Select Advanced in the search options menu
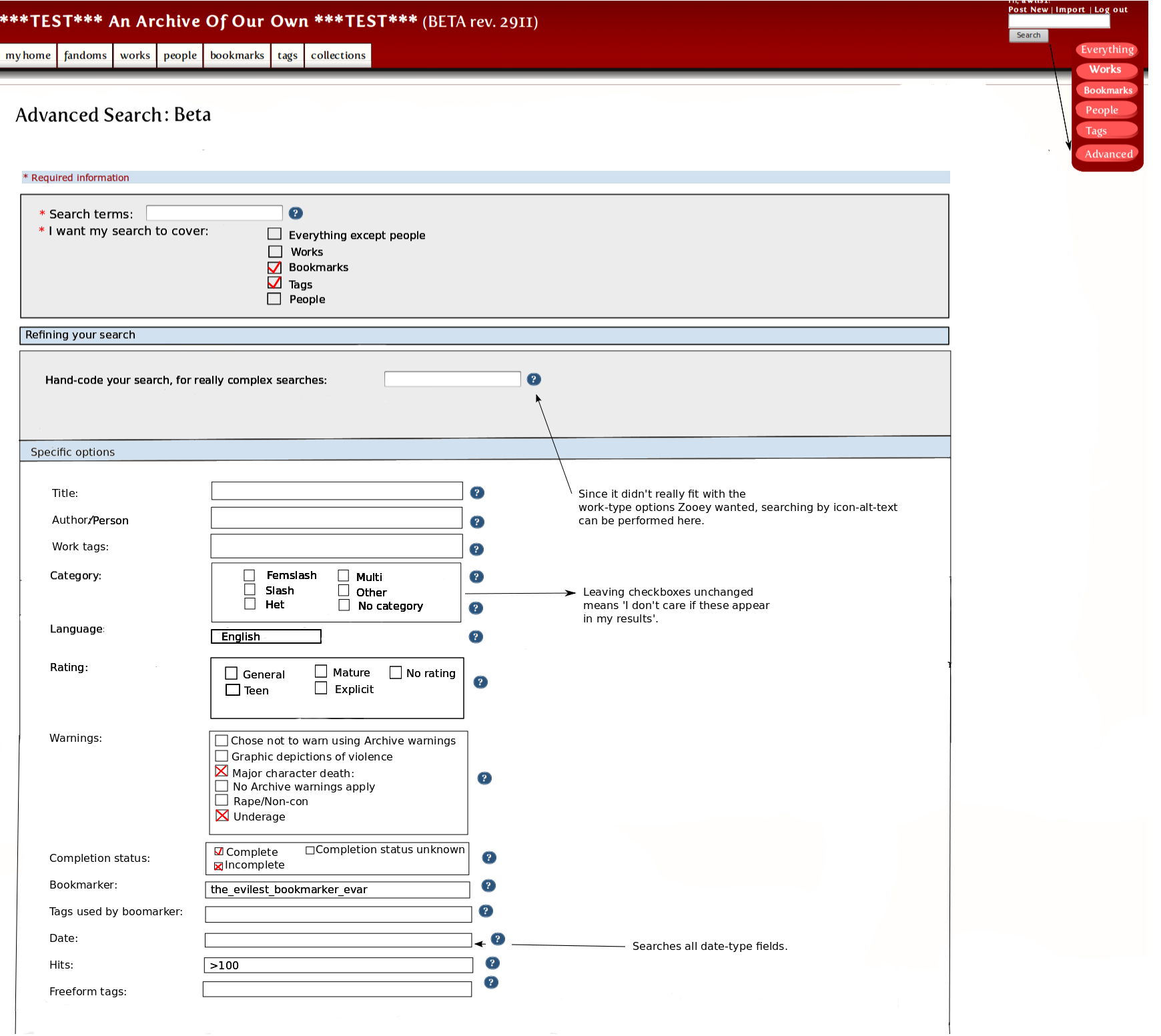This screenshot has height=1036, width=1161. [1108, 154]
